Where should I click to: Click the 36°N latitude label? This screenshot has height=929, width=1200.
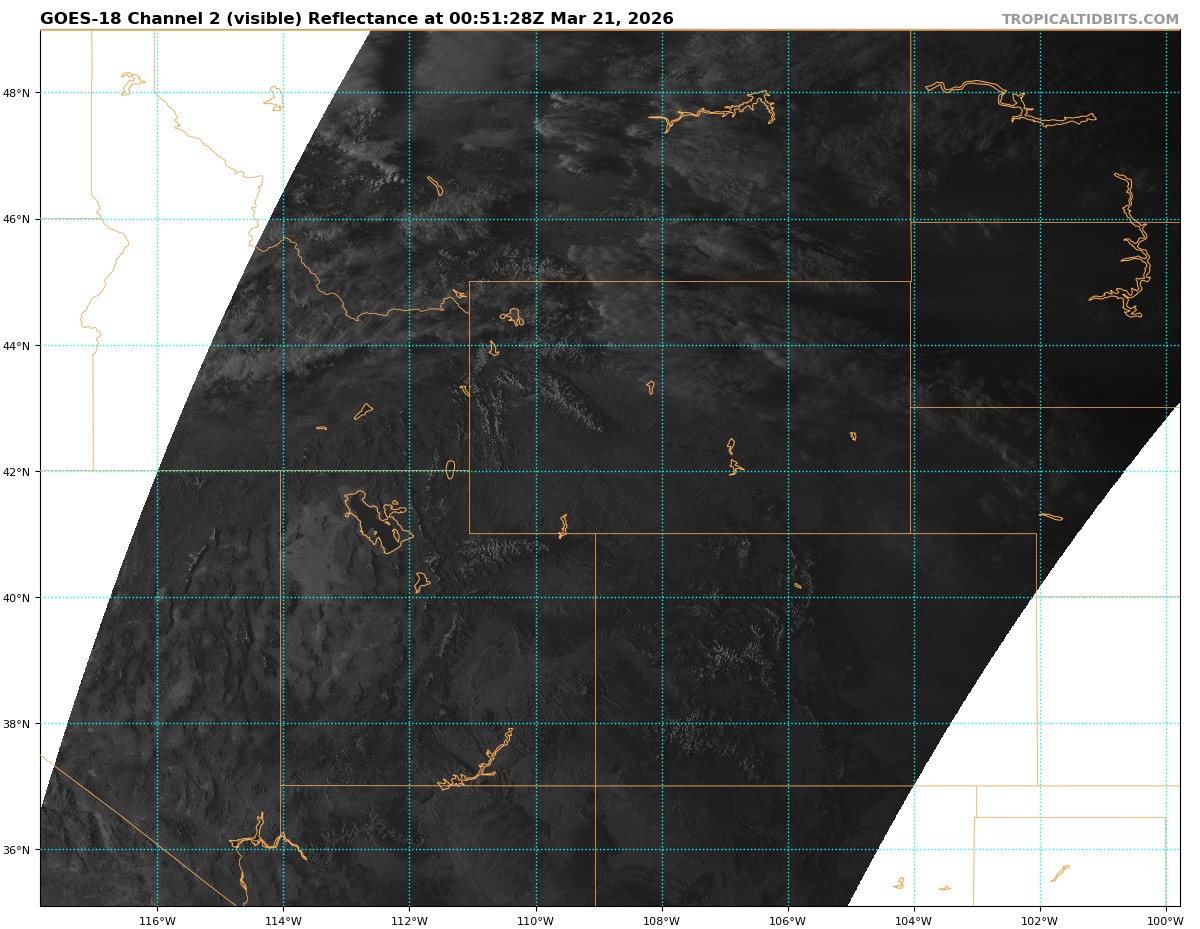[20, 850]
